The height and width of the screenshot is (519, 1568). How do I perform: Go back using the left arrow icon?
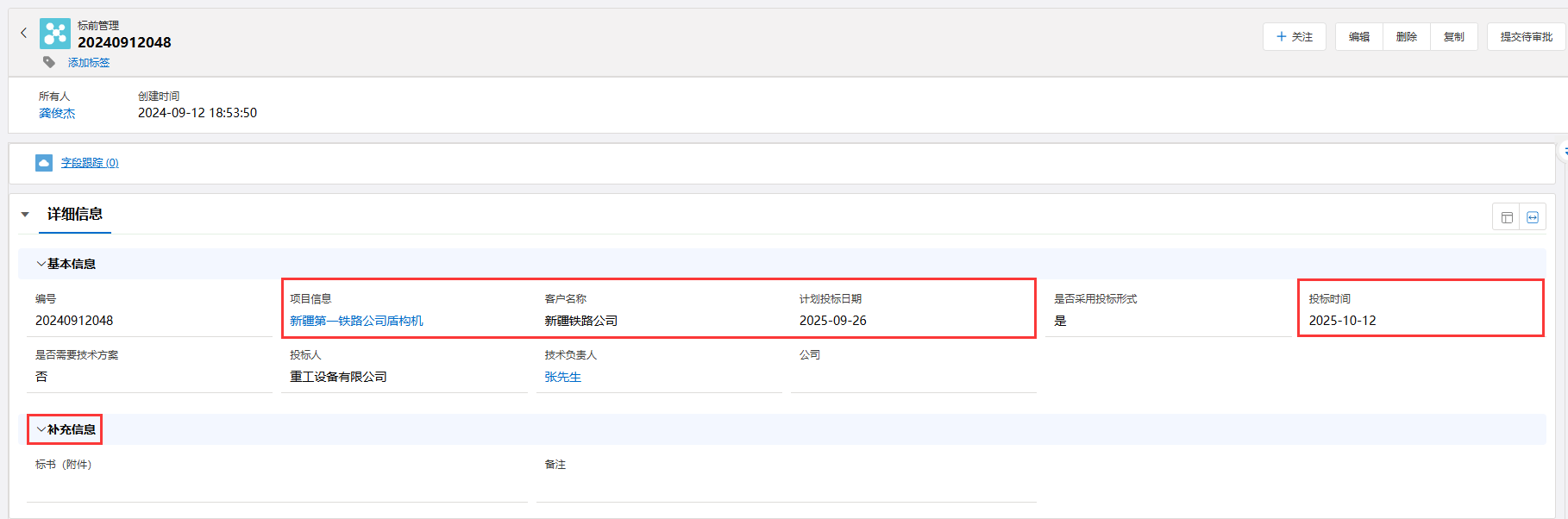click(23, 33)
